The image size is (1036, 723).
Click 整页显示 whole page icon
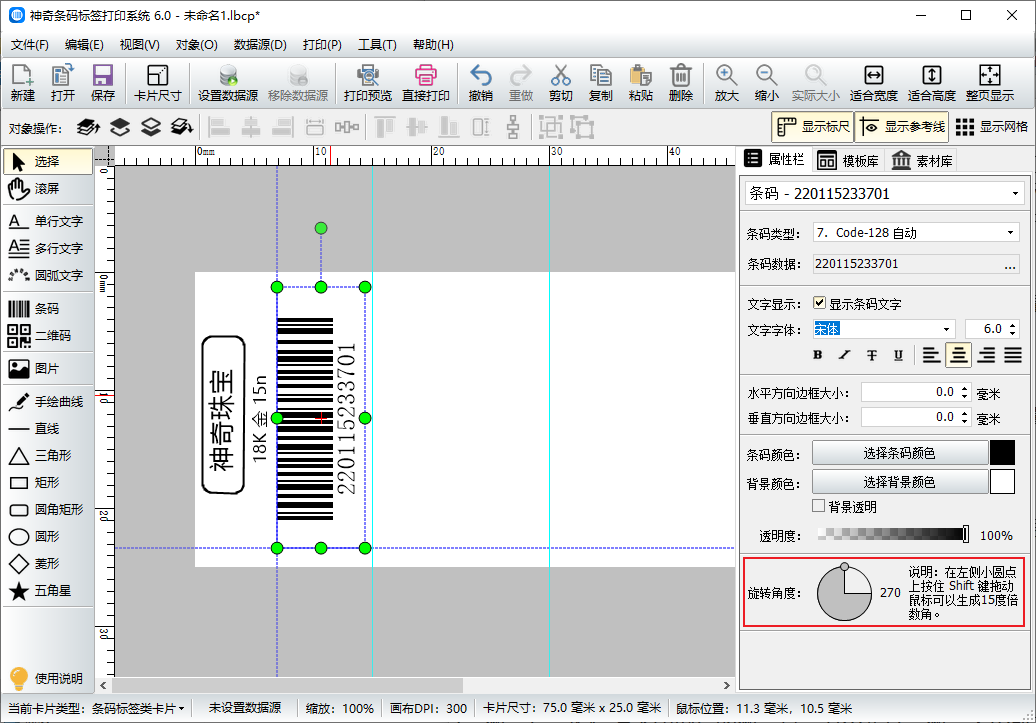coord(990,83)
